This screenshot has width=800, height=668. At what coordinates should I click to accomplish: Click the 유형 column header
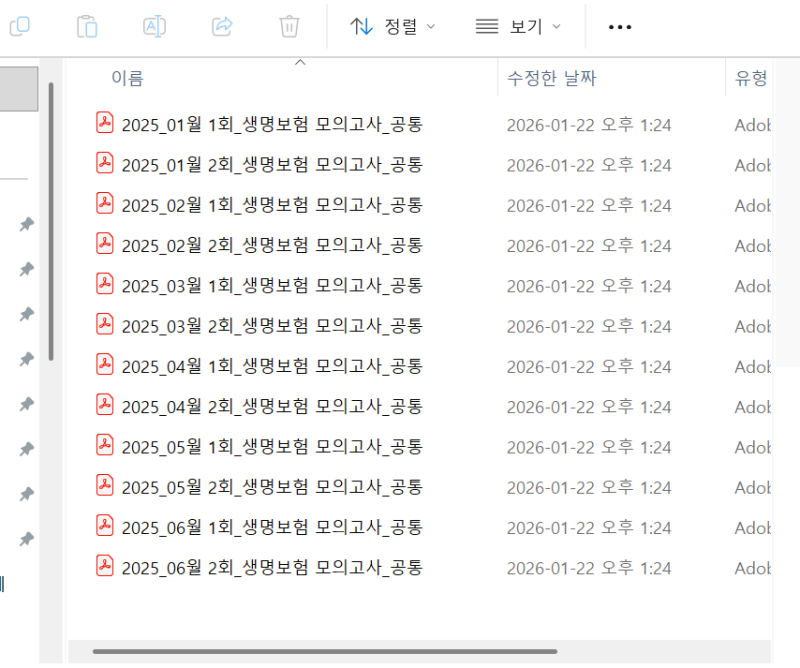tap(751, 79)
